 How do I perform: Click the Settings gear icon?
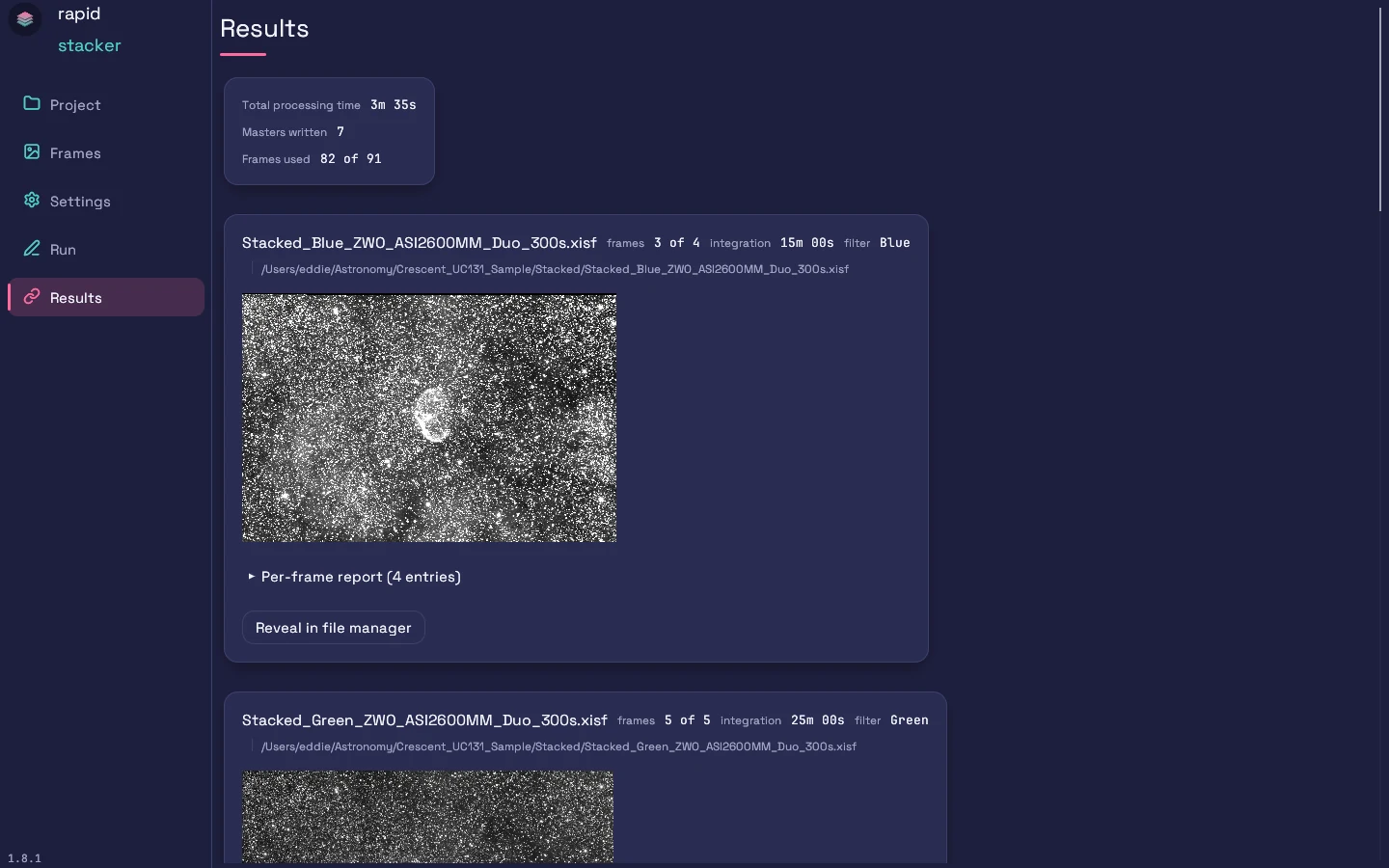point(32,200)
